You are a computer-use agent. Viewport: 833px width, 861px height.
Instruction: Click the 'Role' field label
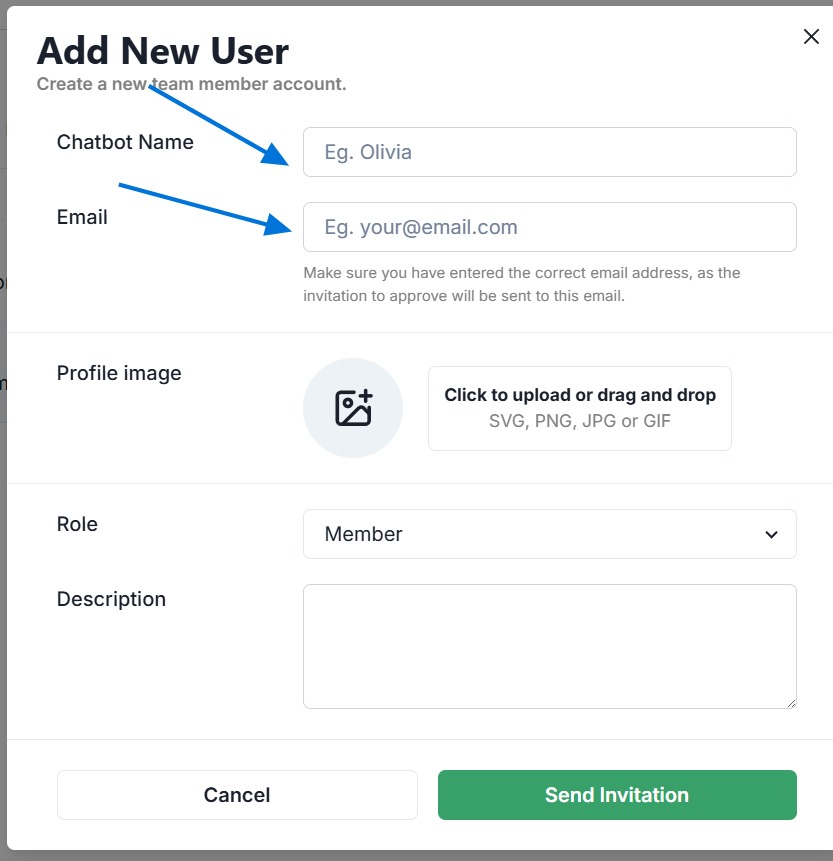click(77, 524)
